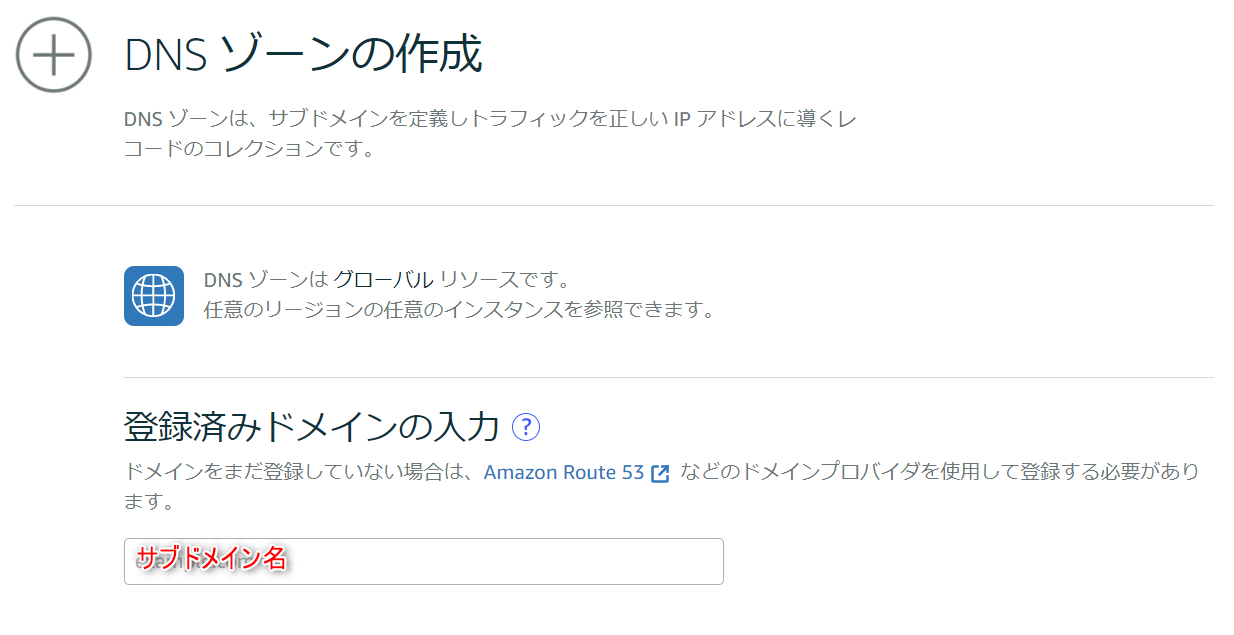Click the blue globe icon
This screenshot has width=1234, height=635.
click(x=154, y=295)
